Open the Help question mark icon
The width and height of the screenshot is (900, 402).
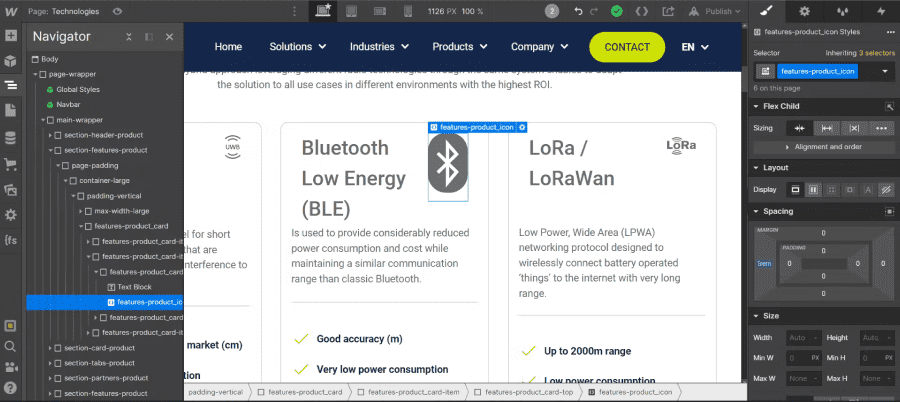point(10,388)
